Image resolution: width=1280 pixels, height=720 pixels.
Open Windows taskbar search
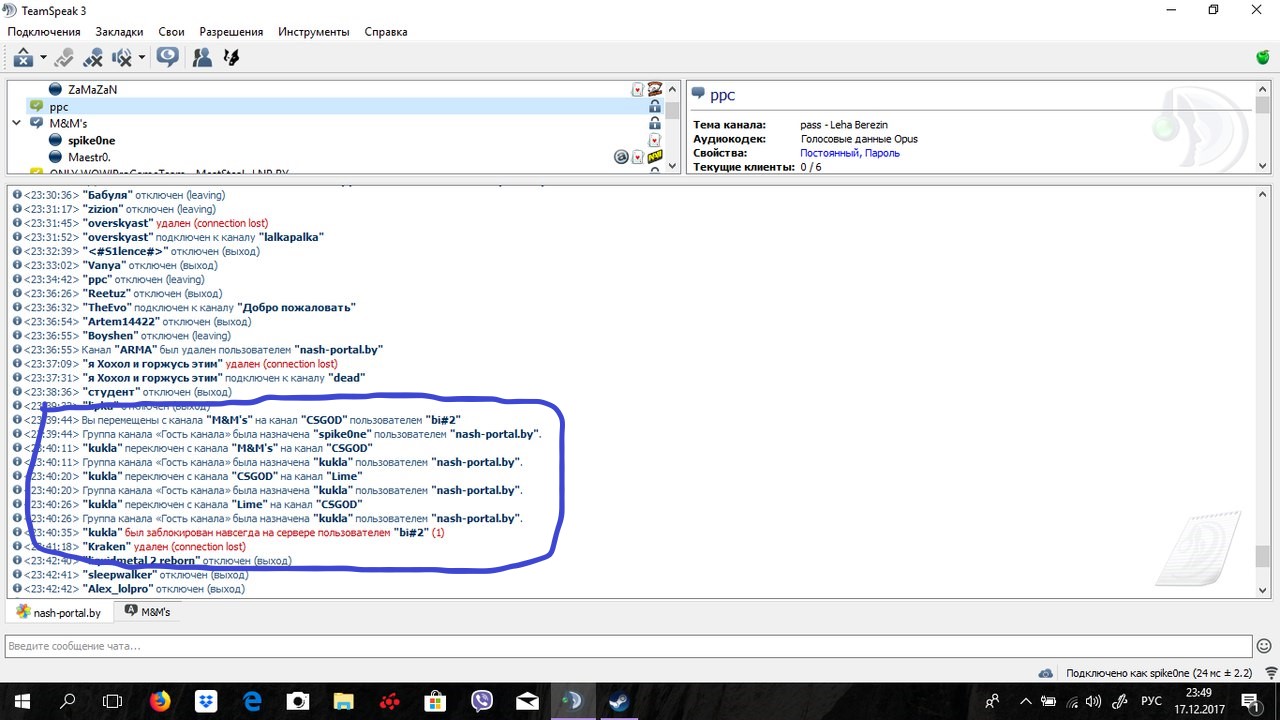point(68,701)
